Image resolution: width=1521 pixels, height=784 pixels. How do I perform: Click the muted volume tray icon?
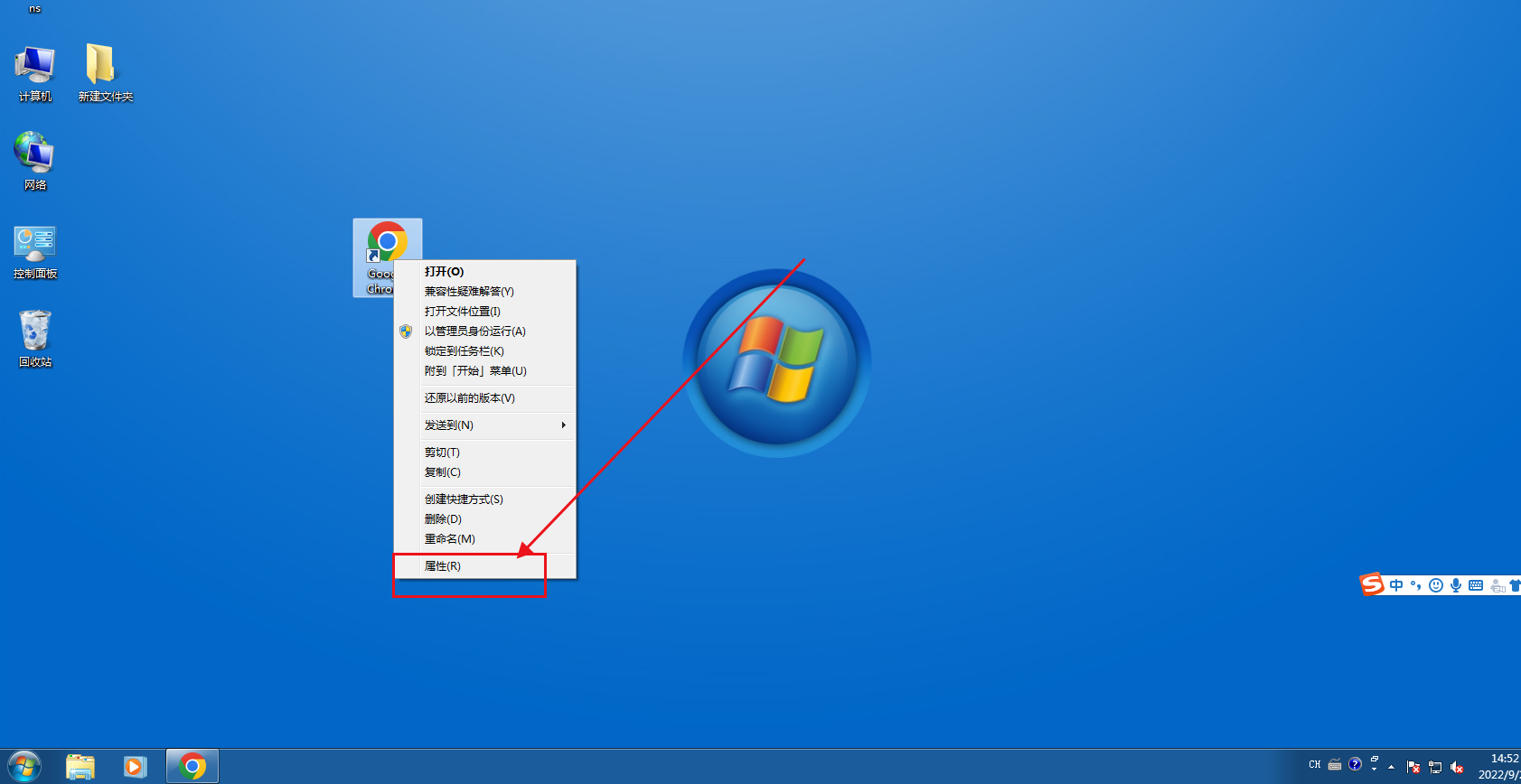point(1457,767)
